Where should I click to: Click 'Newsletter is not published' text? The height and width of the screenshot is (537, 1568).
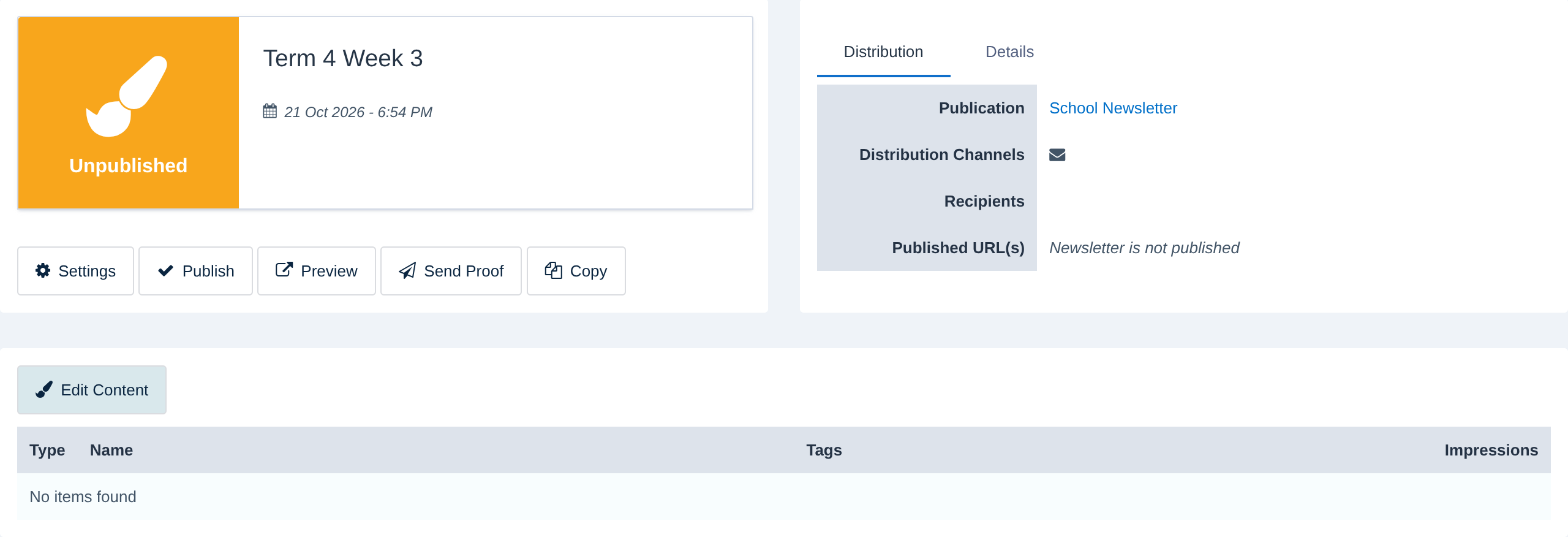[1144, 248]
